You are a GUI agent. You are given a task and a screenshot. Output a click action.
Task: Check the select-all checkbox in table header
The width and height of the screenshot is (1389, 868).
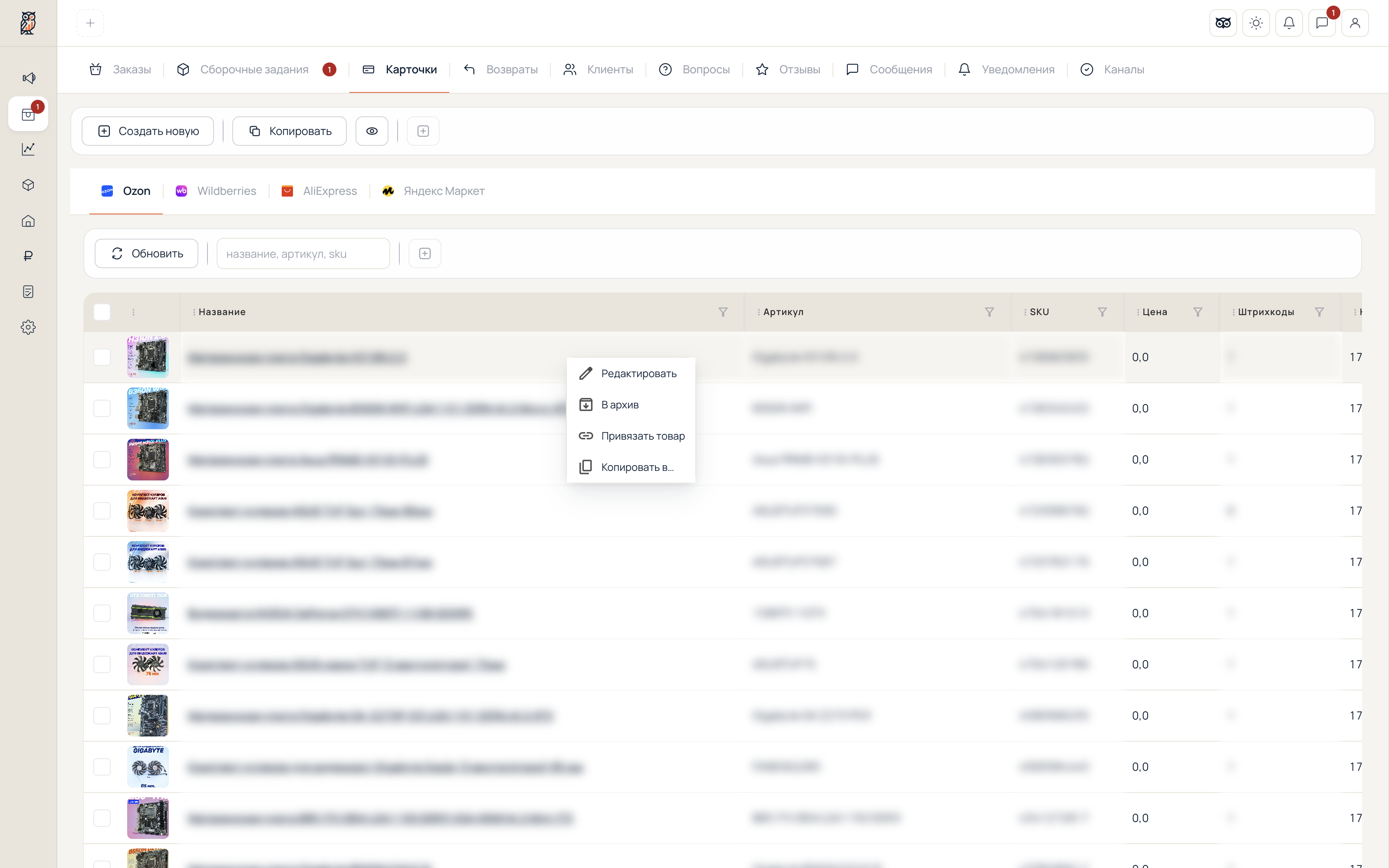coord(102,312)
